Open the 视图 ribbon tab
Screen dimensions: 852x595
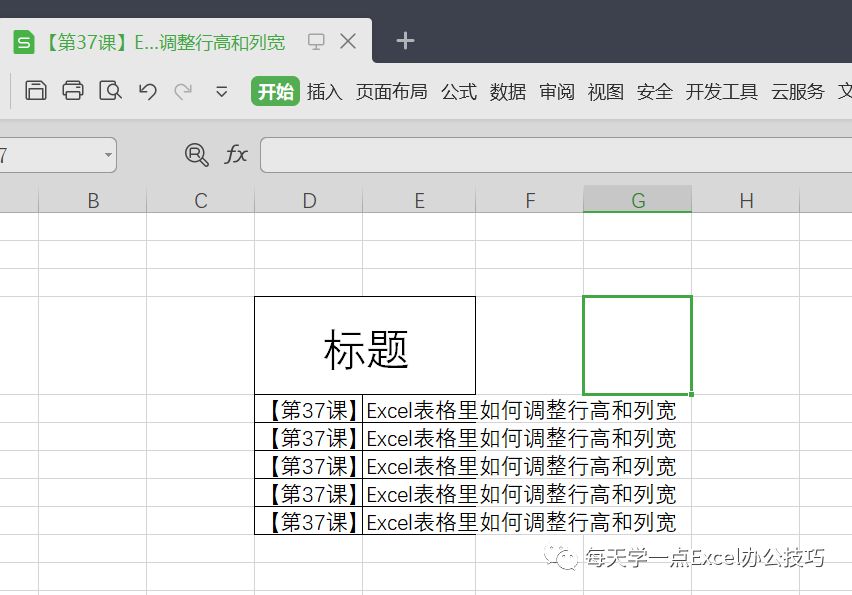coord(605,91)
